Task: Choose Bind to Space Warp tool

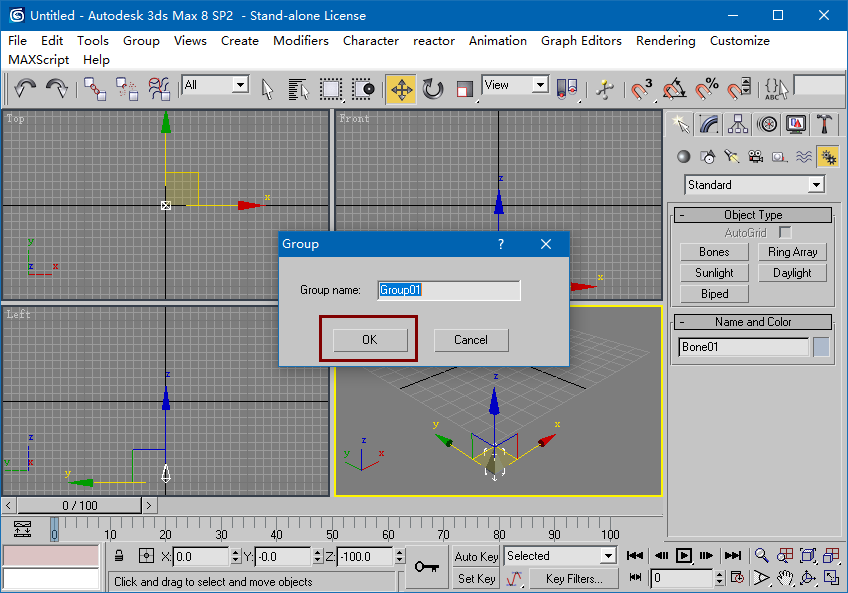Action: (160, 88)
